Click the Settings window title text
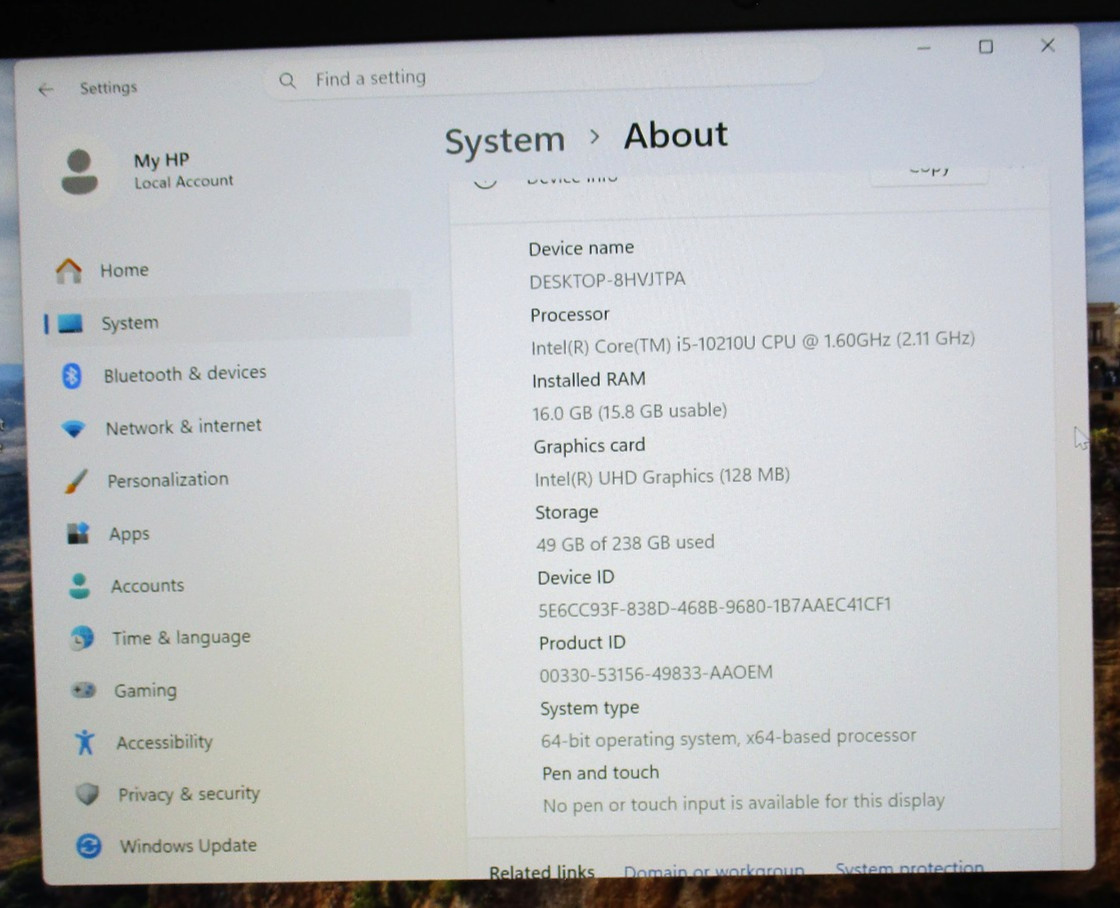 tap(108, 88)
